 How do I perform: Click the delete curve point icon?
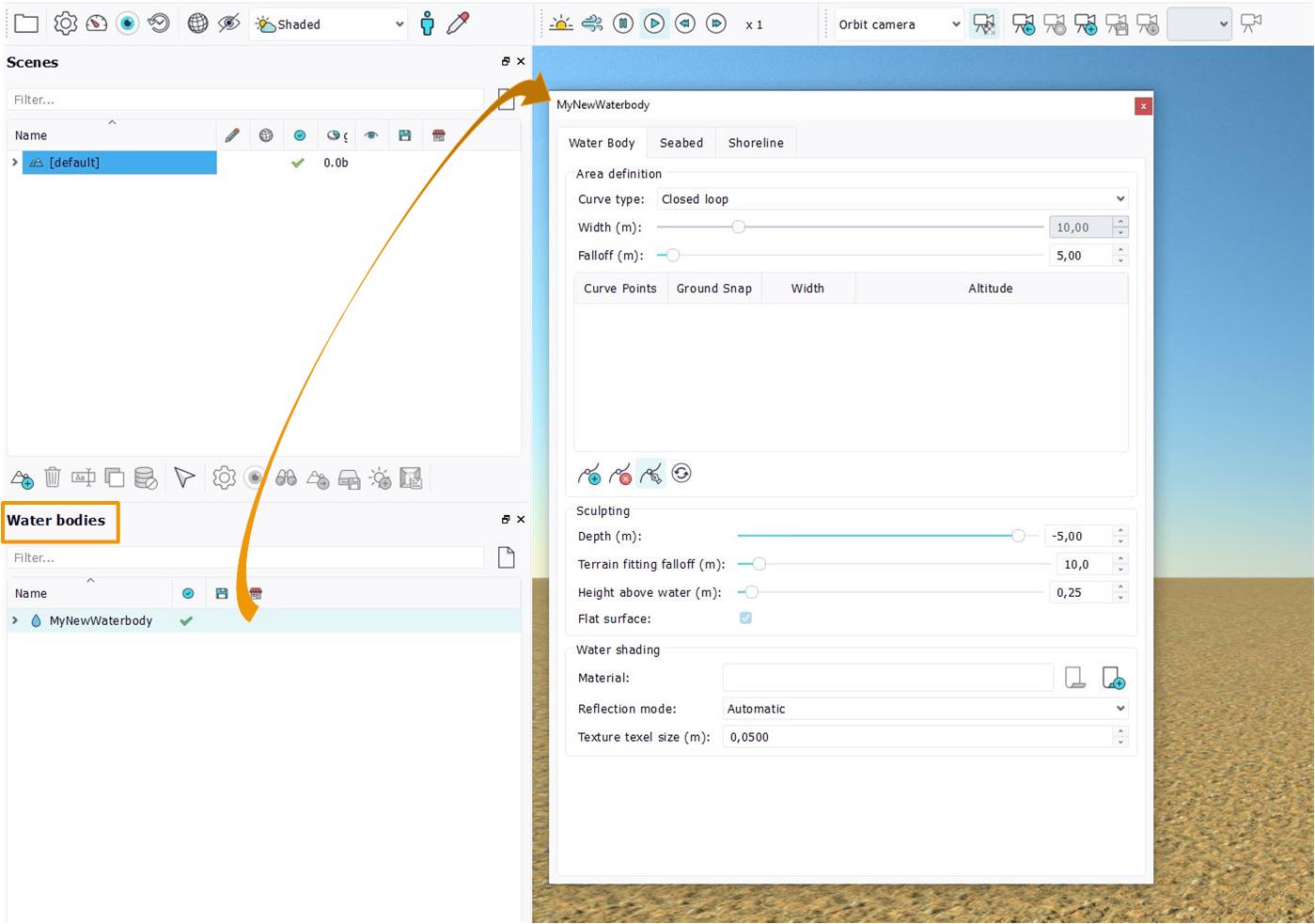click(620, 475)
